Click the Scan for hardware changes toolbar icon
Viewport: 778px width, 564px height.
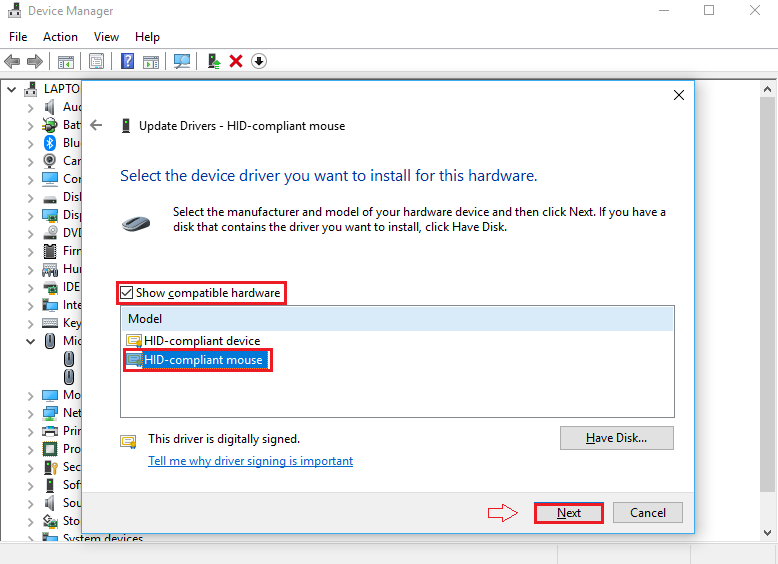coord(181,61)
